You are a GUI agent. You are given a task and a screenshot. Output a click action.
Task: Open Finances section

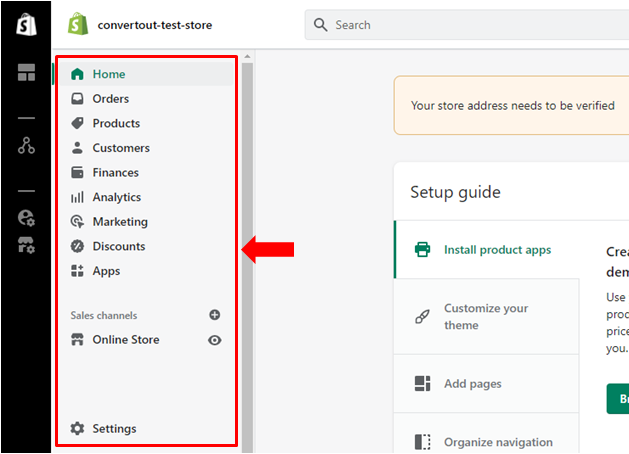(x=146, y=172)
